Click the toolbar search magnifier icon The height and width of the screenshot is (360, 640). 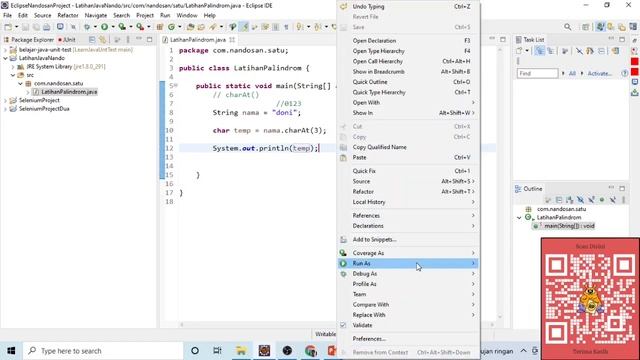tap(568, 27)
